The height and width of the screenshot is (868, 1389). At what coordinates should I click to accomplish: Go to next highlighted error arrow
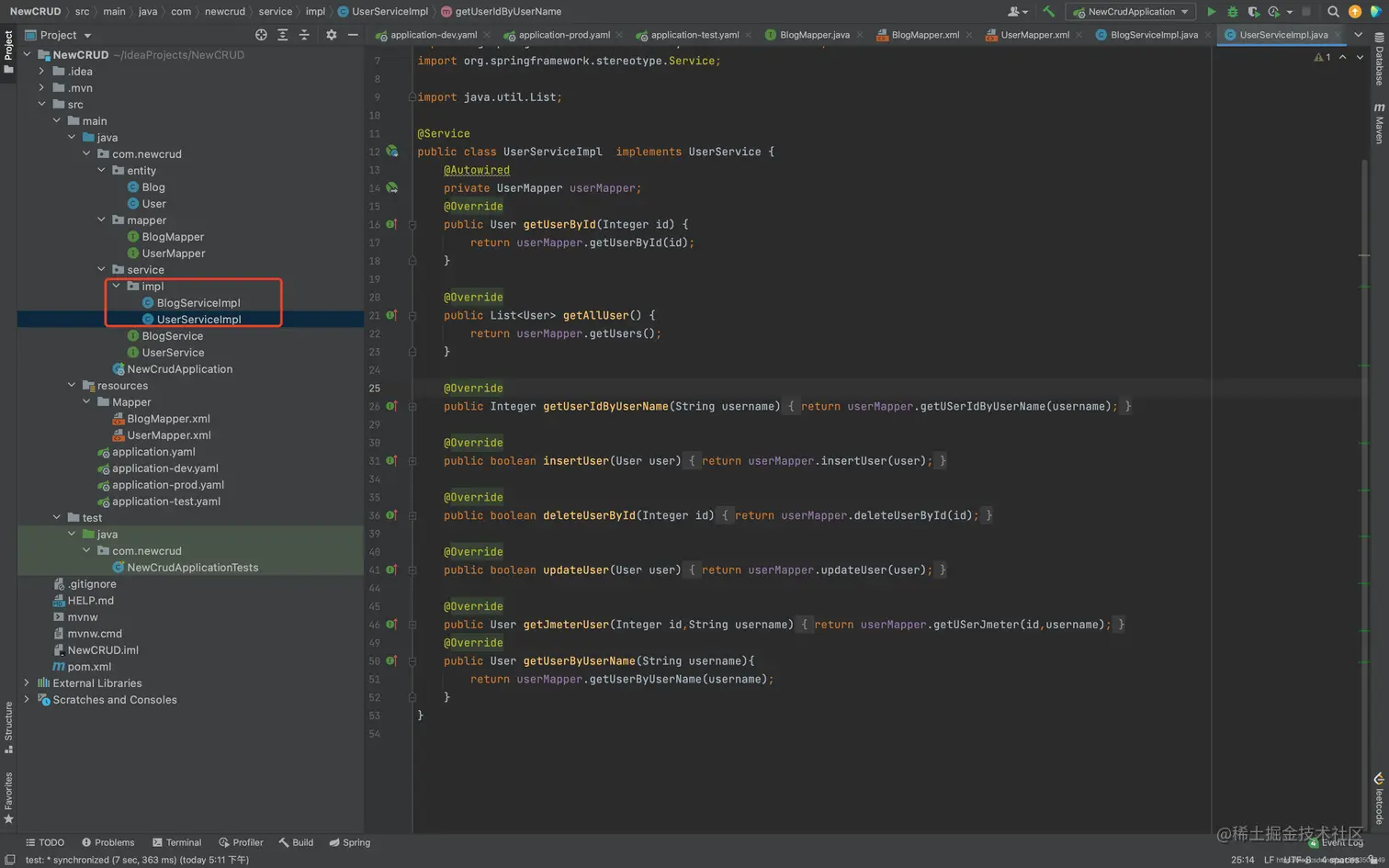coord(1360,57)
